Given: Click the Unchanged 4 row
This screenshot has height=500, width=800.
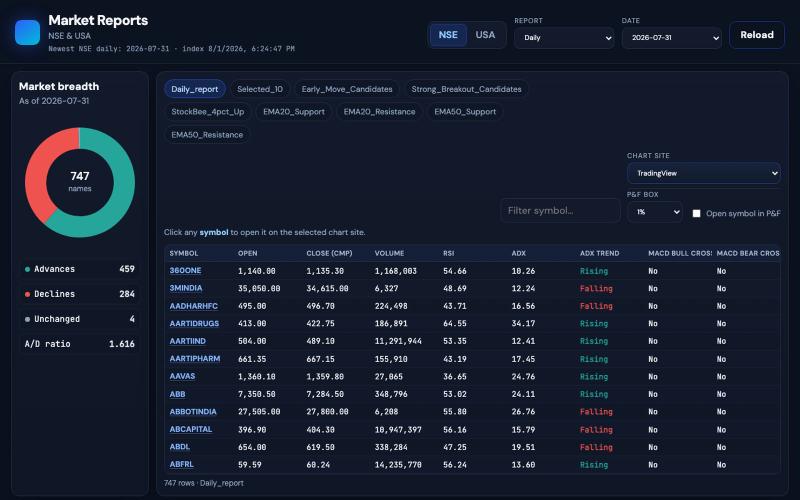Looking at the screenshot, I should 80,319.
